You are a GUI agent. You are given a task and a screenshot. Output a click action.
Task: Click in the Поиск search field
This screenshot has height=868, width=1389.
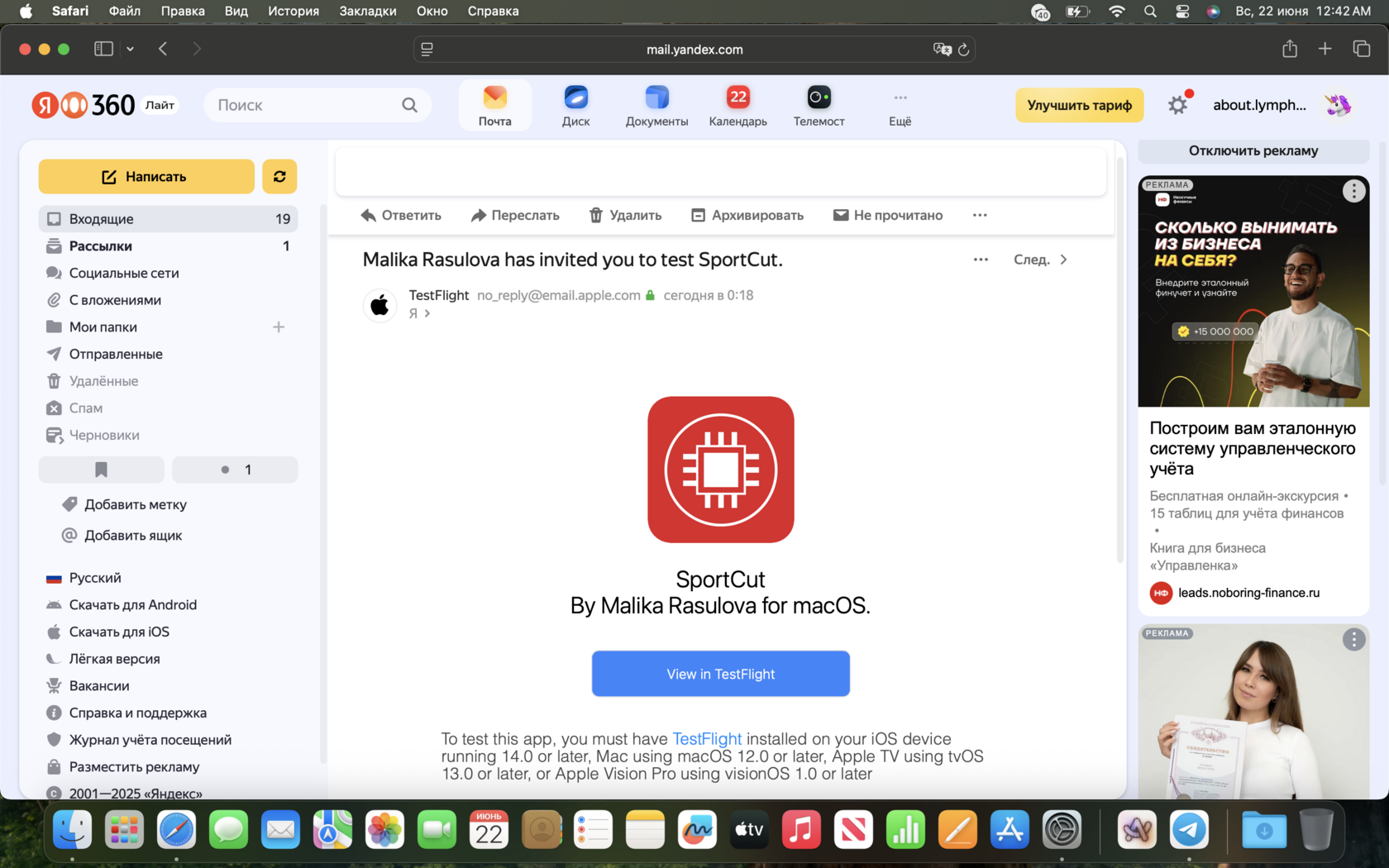point(317,105)
